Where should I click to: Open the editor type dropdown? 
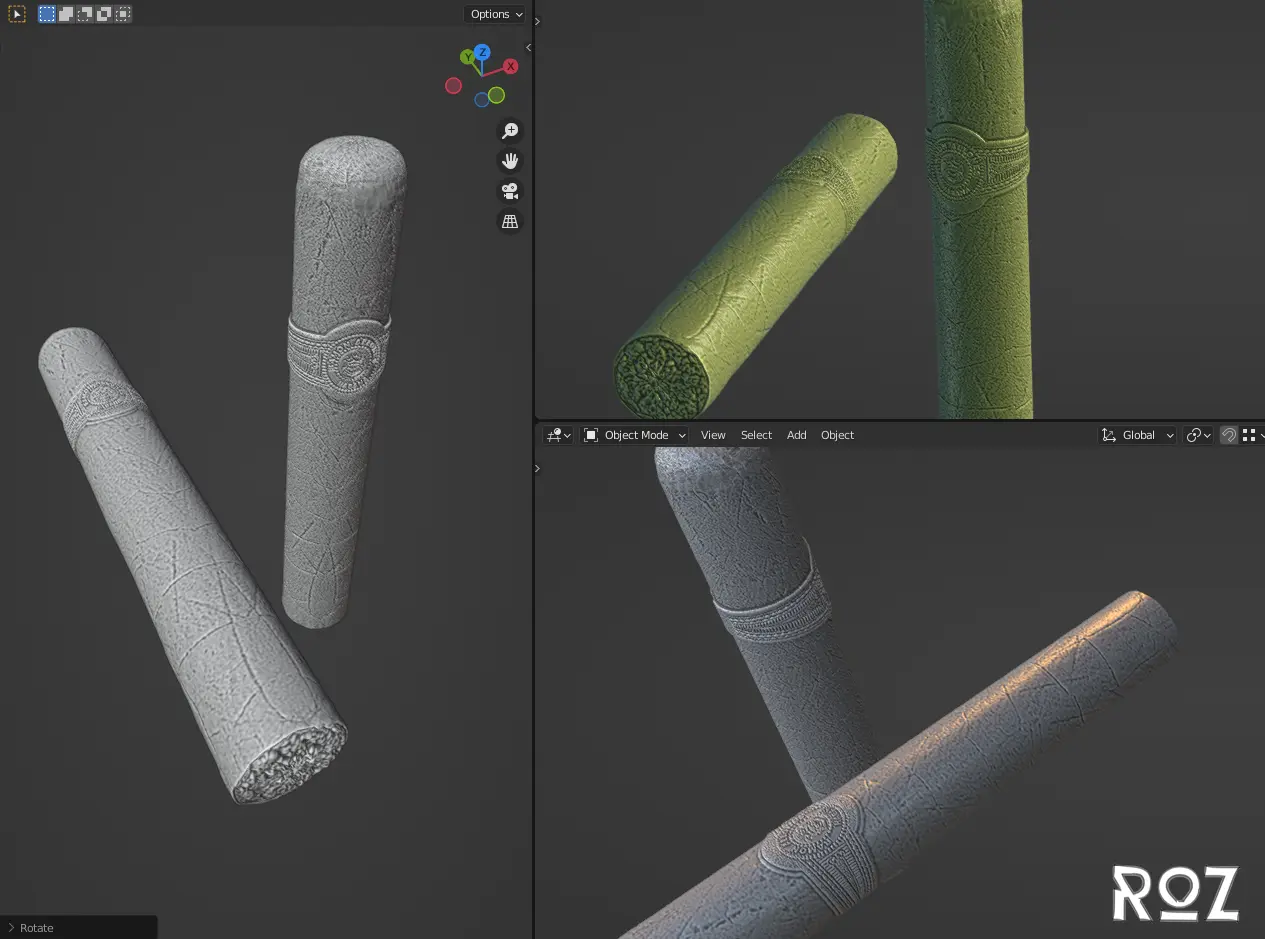coord(558,435)
